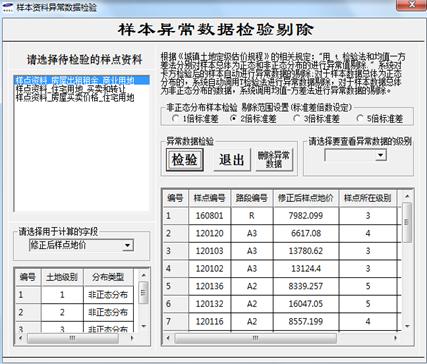427x364 pixels.
Task: Click the 样点所在级别 column header
Action: pyautogui.click(x=368, y=198)
